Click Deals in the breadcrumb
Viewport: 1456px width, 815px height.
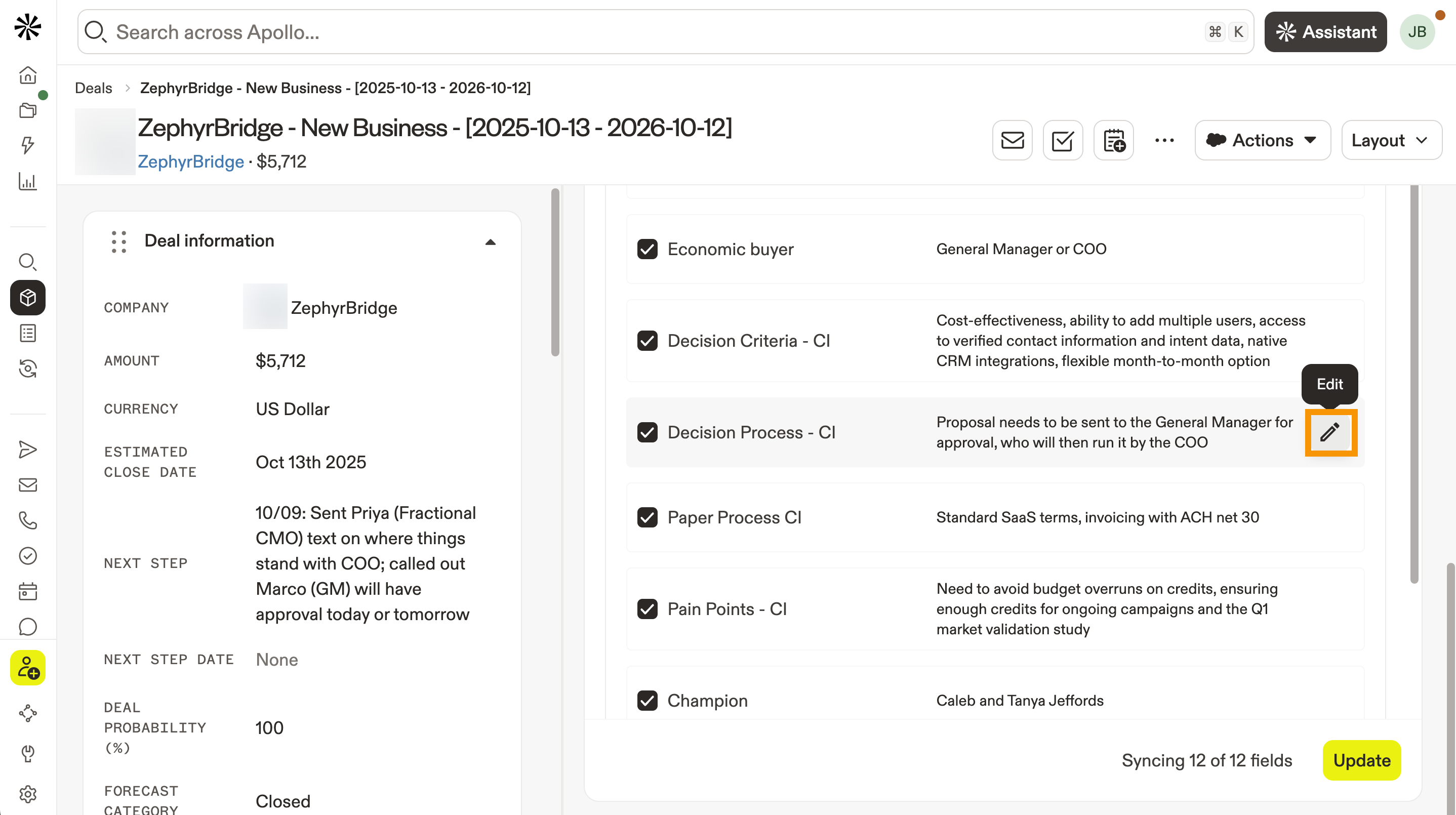coord(93,88)
